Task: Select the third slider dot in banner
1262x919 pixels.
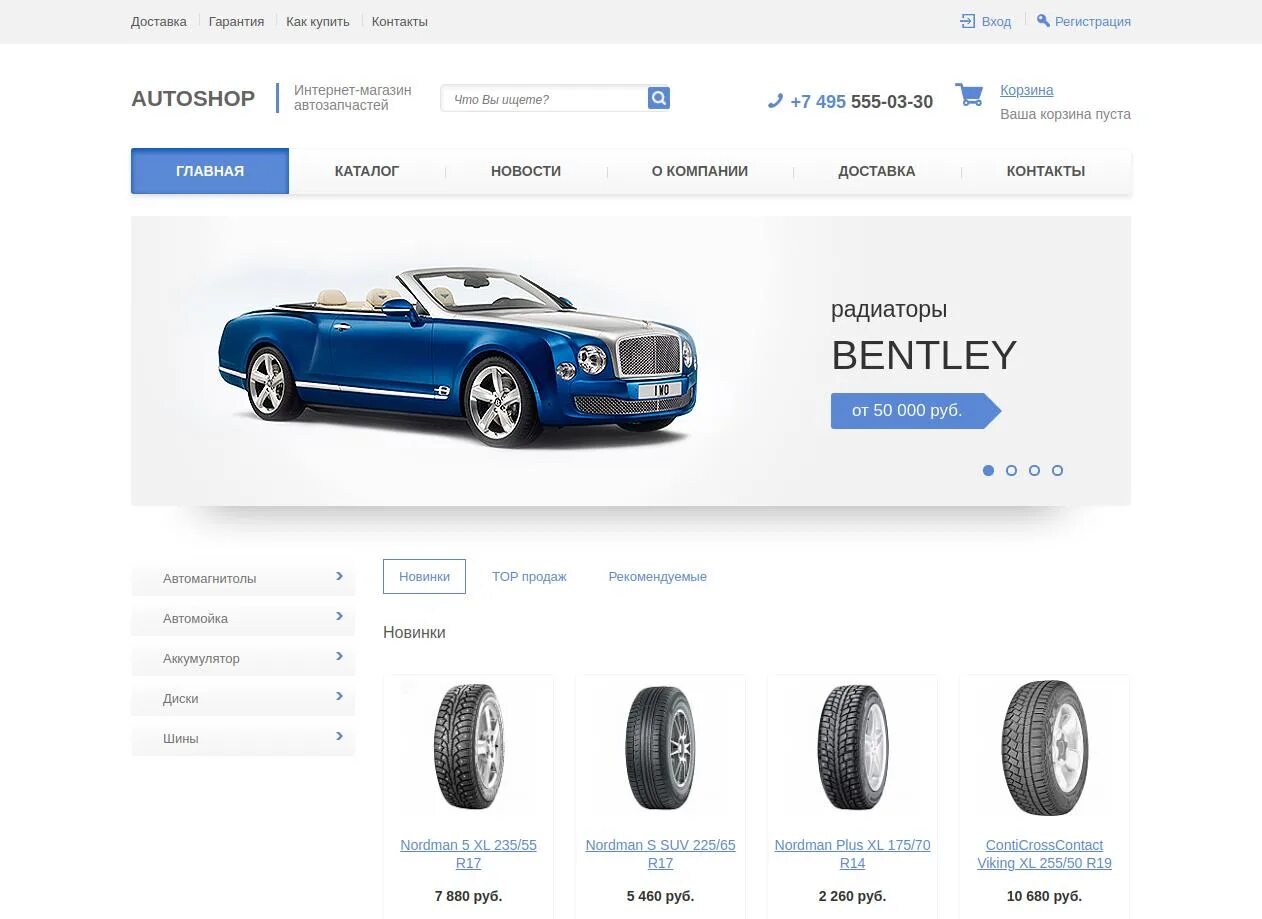Action: pos(1034,470)
